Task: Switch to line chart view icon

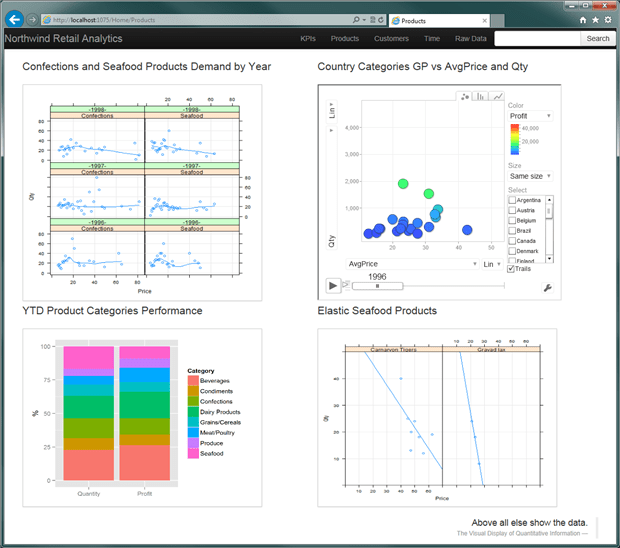Action: pyautogui.click(x=497, y=96)
